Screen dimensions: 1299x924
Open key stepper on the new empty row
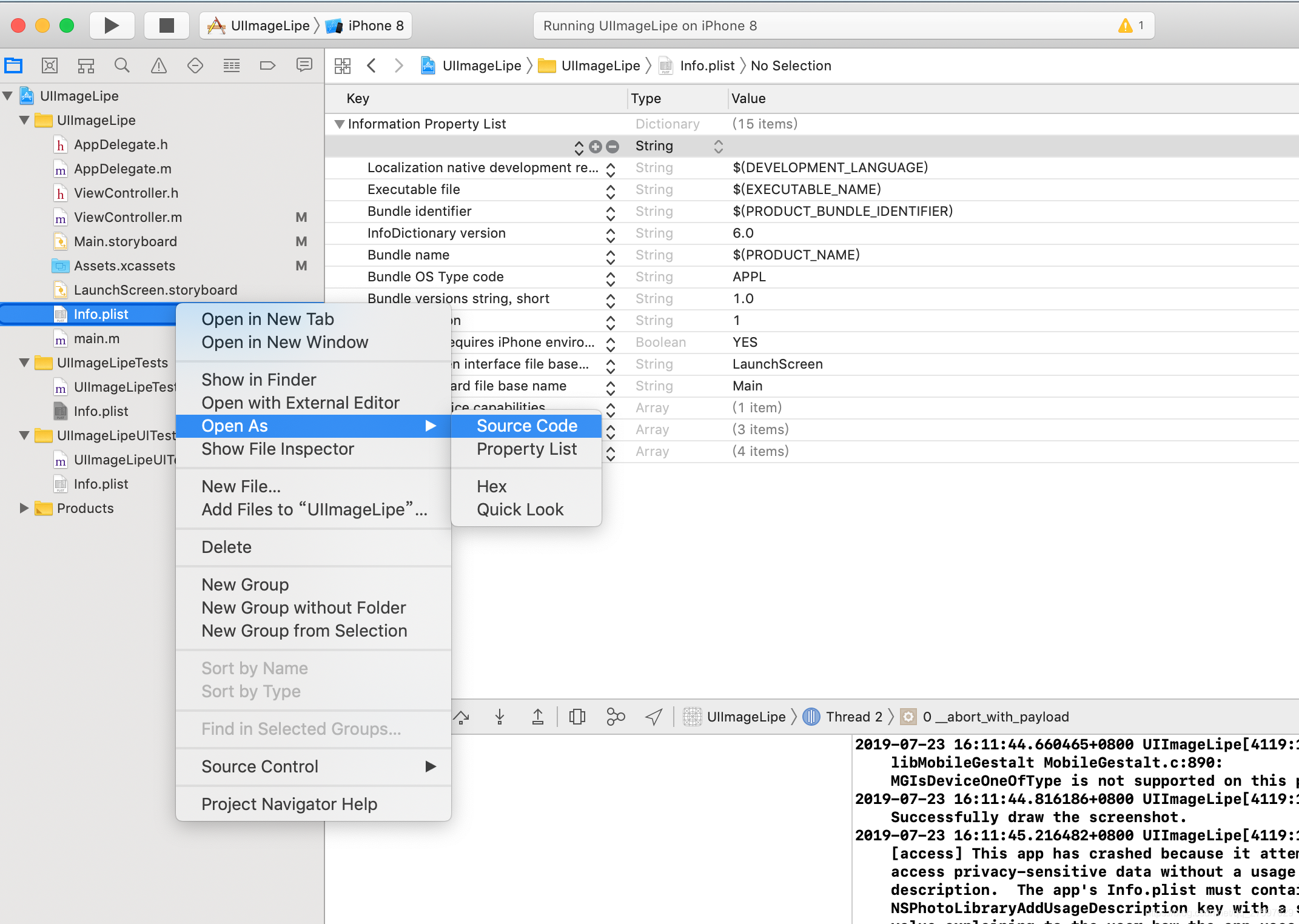coord(579,147)
